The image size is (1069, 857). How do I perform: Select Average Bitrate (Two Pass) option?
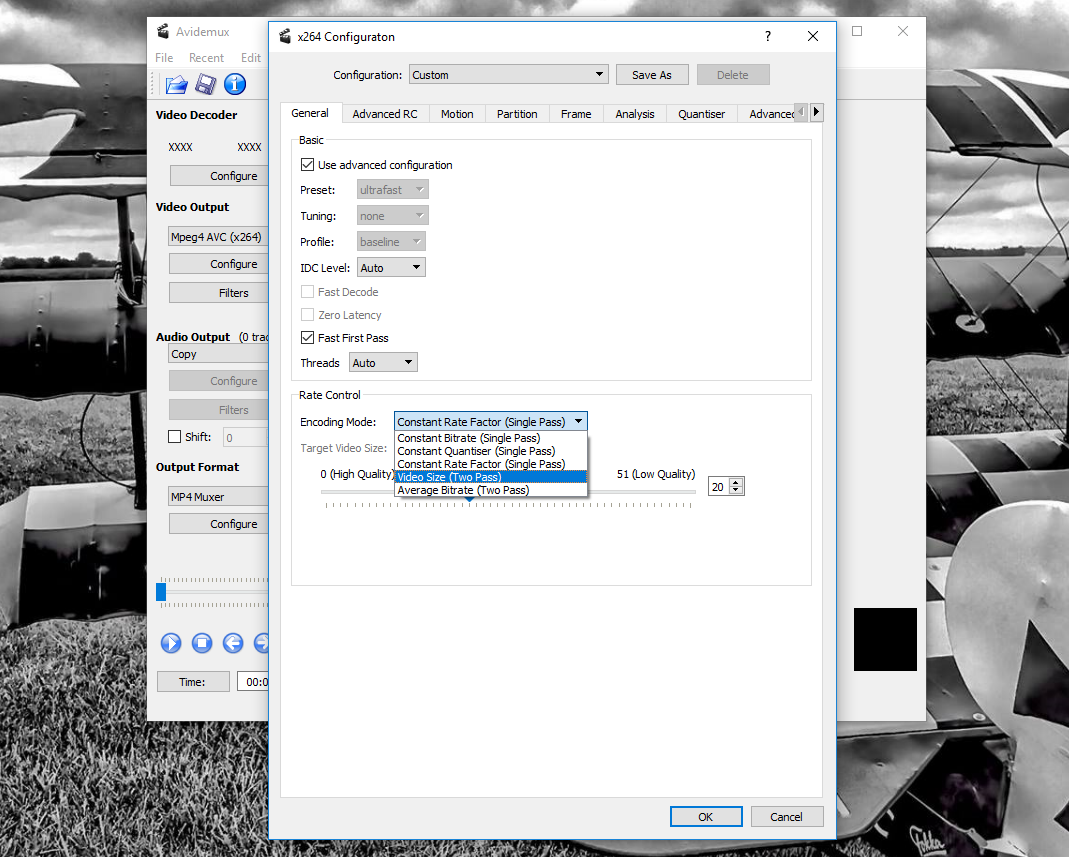tap(491, 490)
